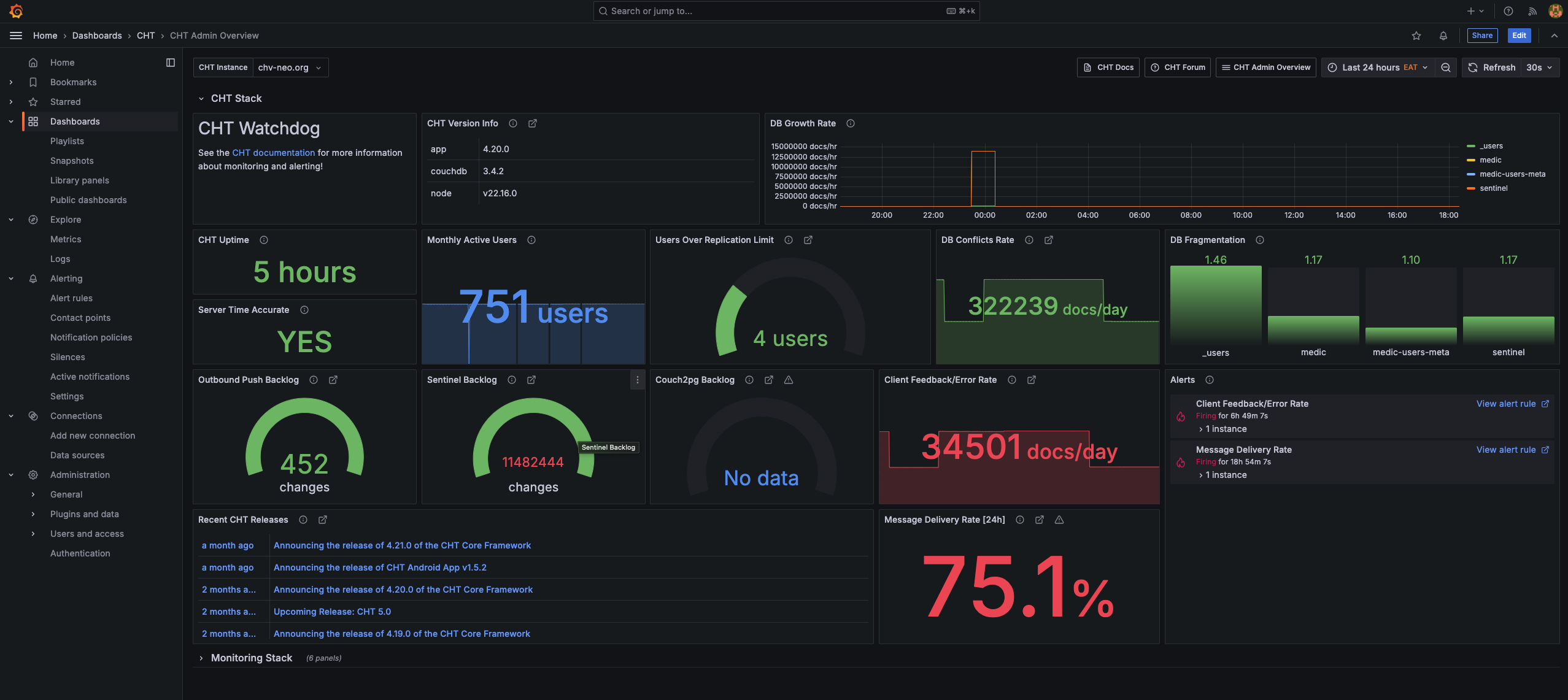Show Message Delivery Rate warning triangle
The width and height of the screenshot is (1568, 700).
click(x=1059, y=520)
